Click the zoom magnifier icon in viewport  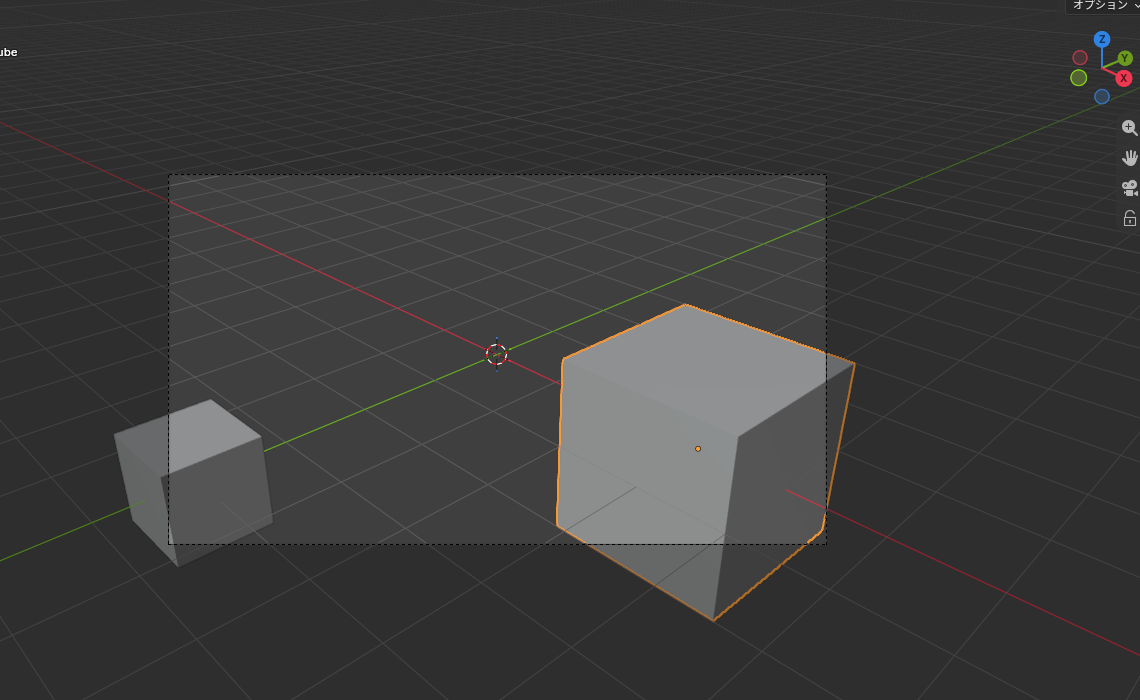[1129, 128]
